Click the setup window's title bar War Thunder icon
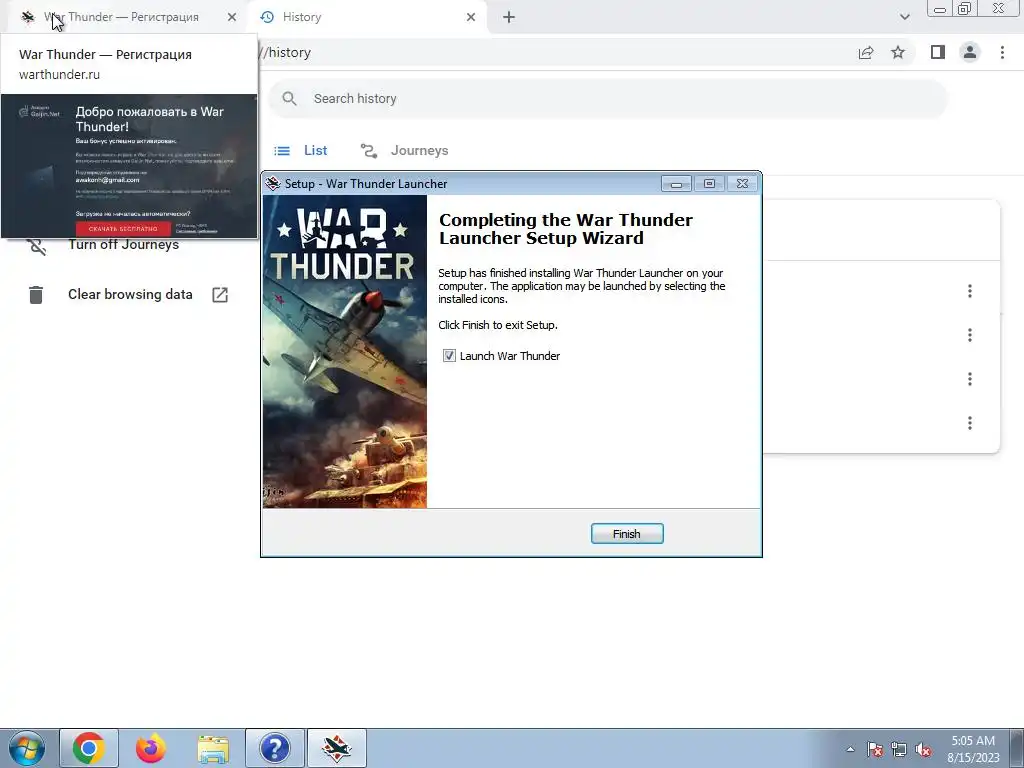The height and width of the screenshot is (768, 1024). pyautogui.click(x=273, y=184)
